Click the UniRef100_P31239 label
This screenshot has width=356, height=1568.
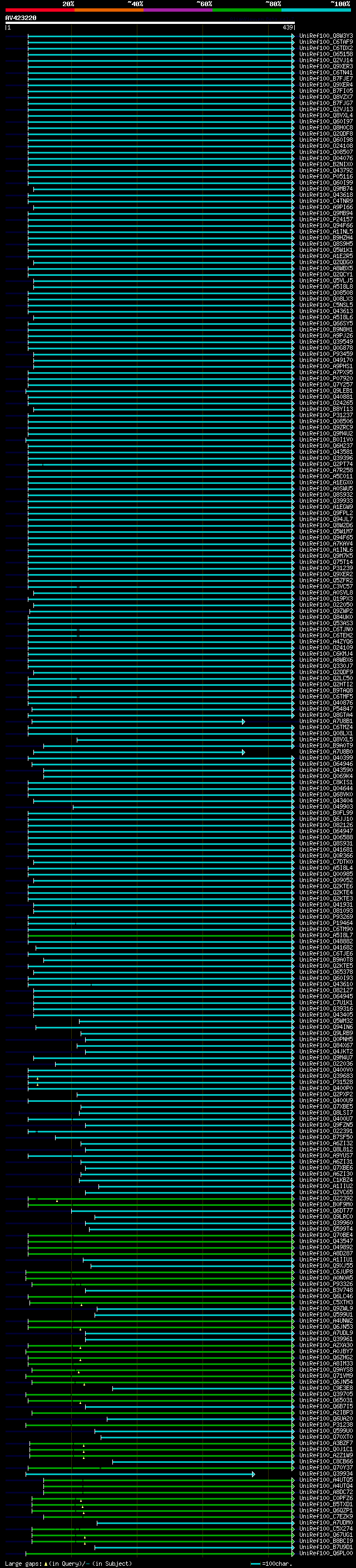coord(326,568)
